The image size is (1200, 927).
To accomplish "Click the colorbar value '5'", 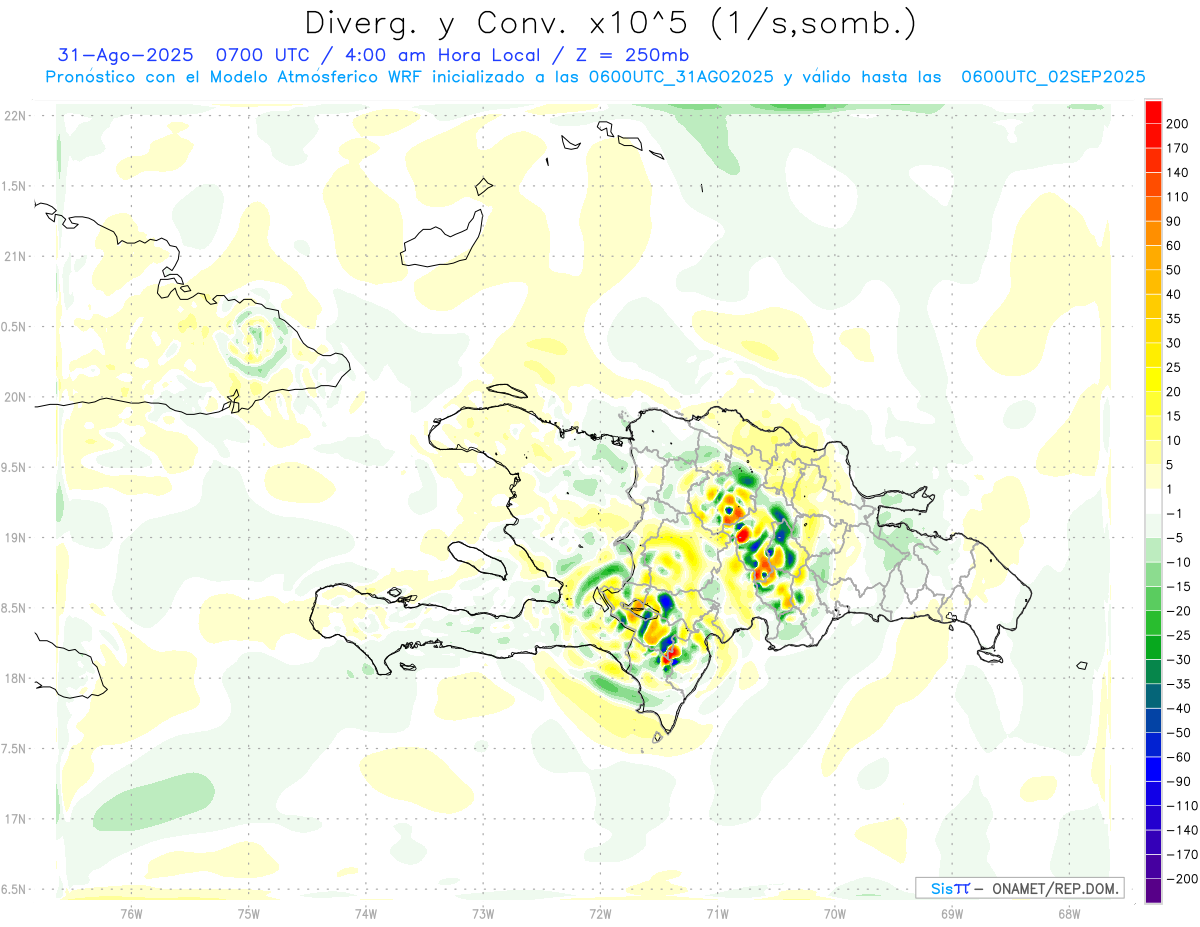I will pyautogui.click(x=1170, y=465).
